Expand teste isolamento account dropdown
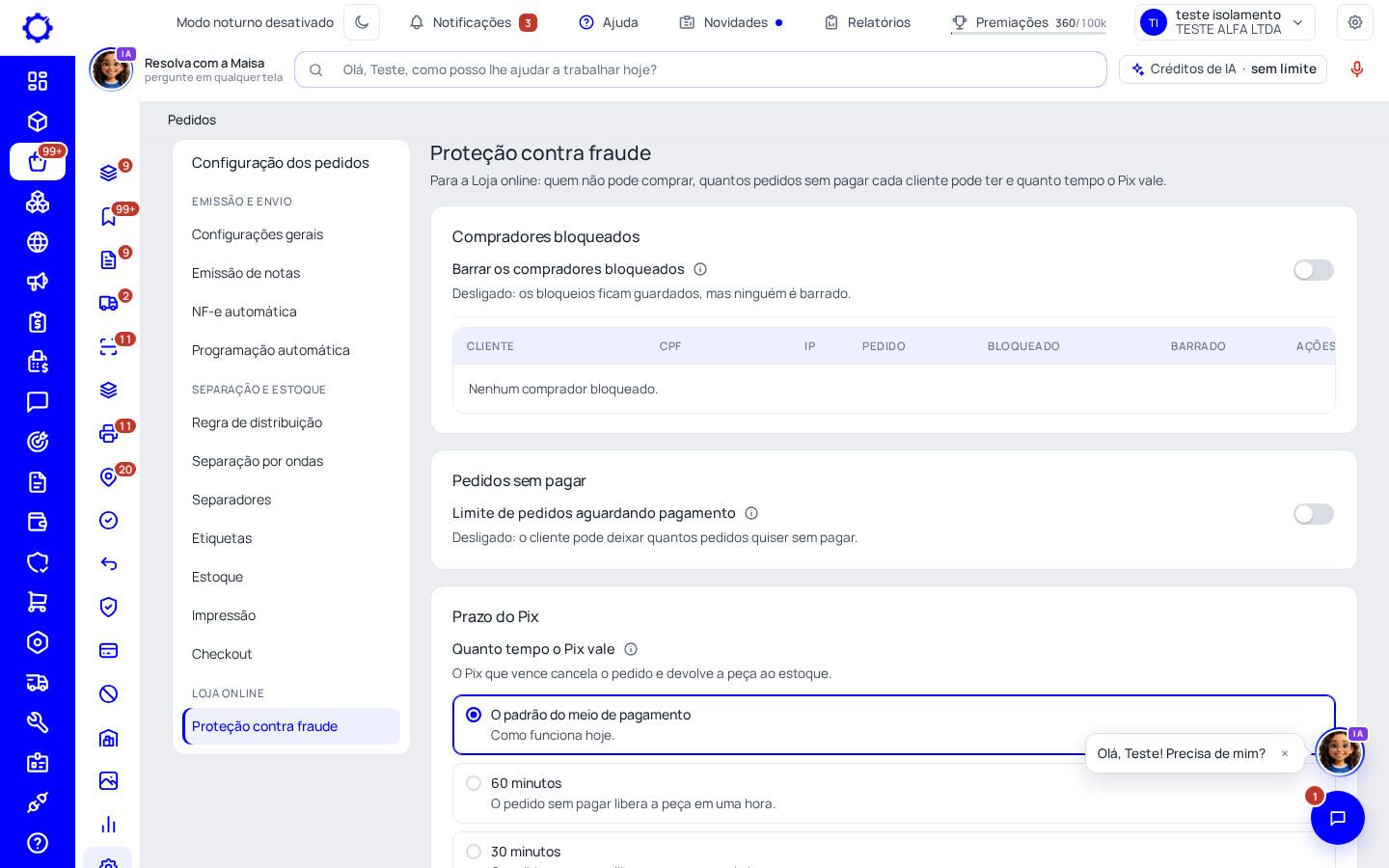Viewport: 1389px width, 868px height. tap(1225, 22)
